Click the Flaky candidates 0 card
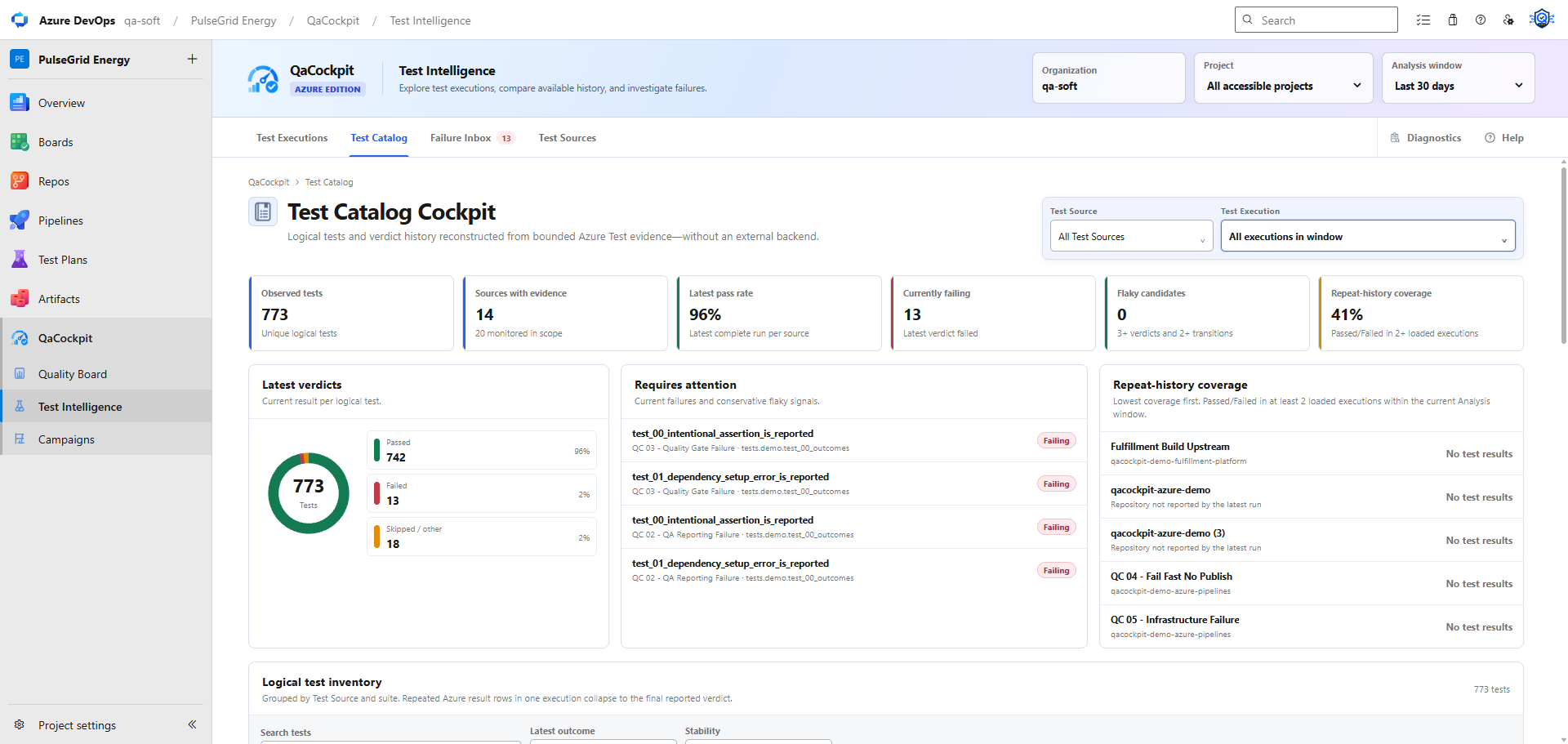The height and width of the screenshot is (744, 1568). click(x=1207, y=314)
